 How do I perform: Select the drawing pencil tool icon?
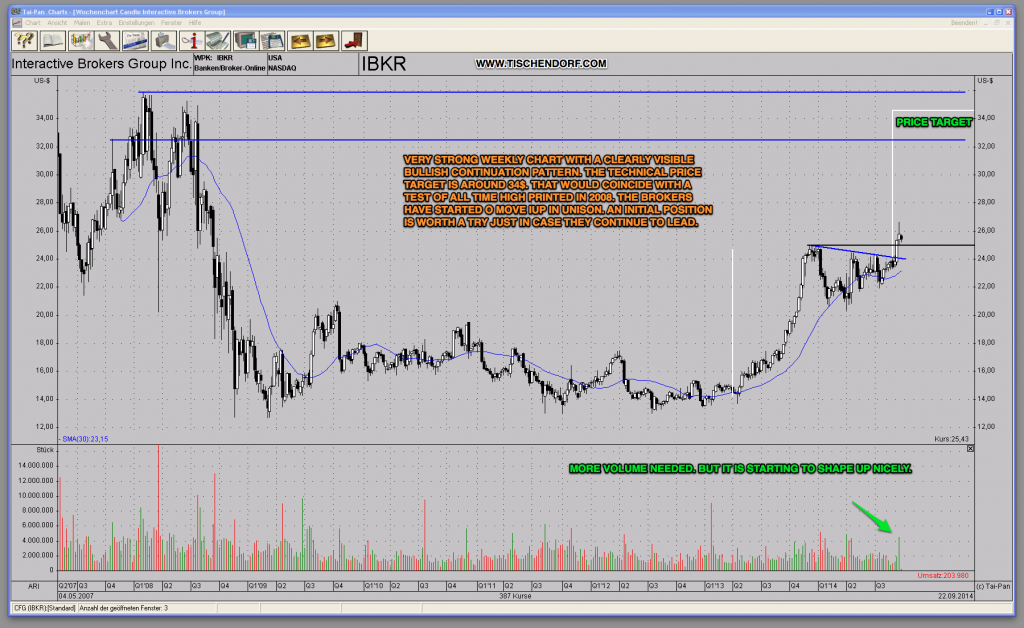pos(217,40)
